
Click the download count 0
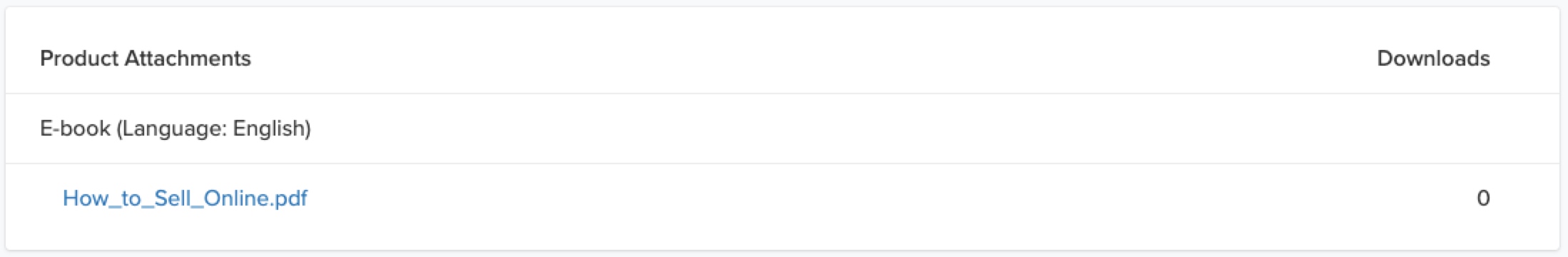(1483, 198)
